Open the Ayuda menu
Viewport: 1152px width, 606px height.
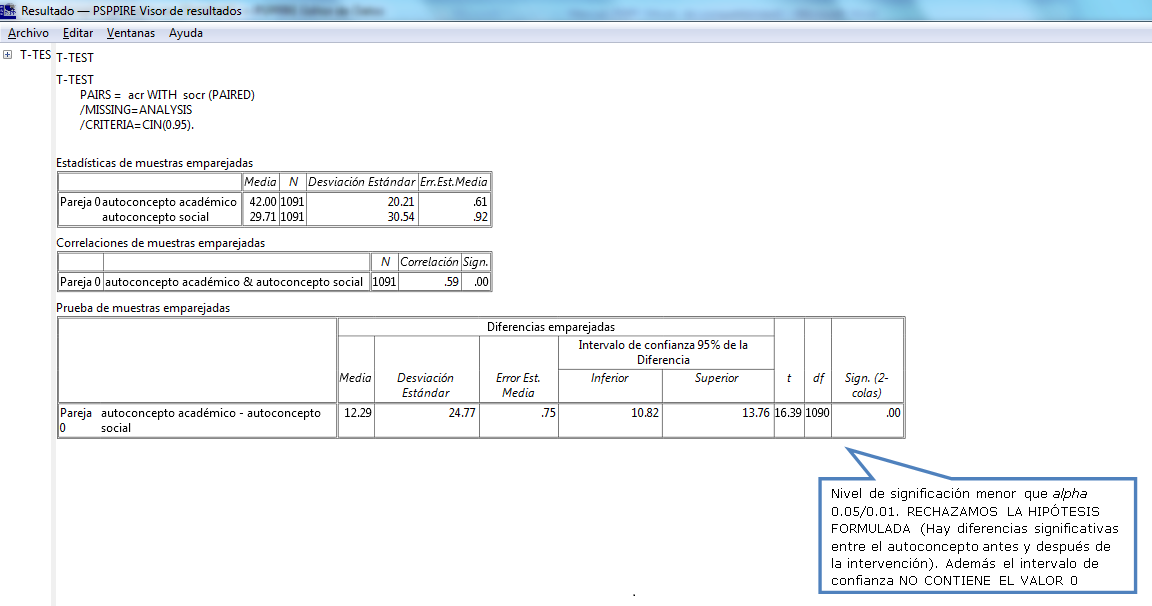tap(185, 33)
